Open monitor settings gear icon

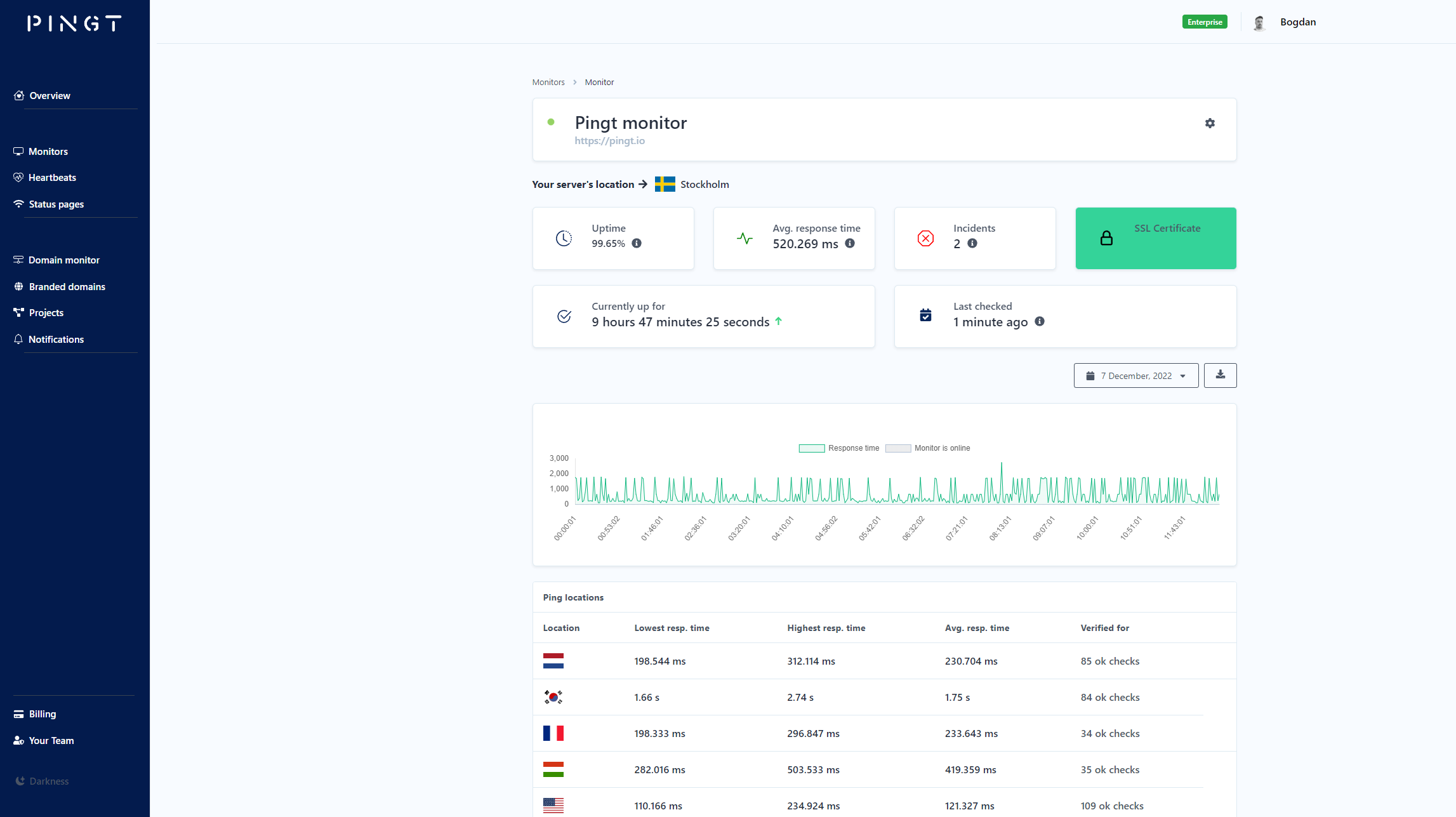pyautogui.click(x=1209, y=123)
